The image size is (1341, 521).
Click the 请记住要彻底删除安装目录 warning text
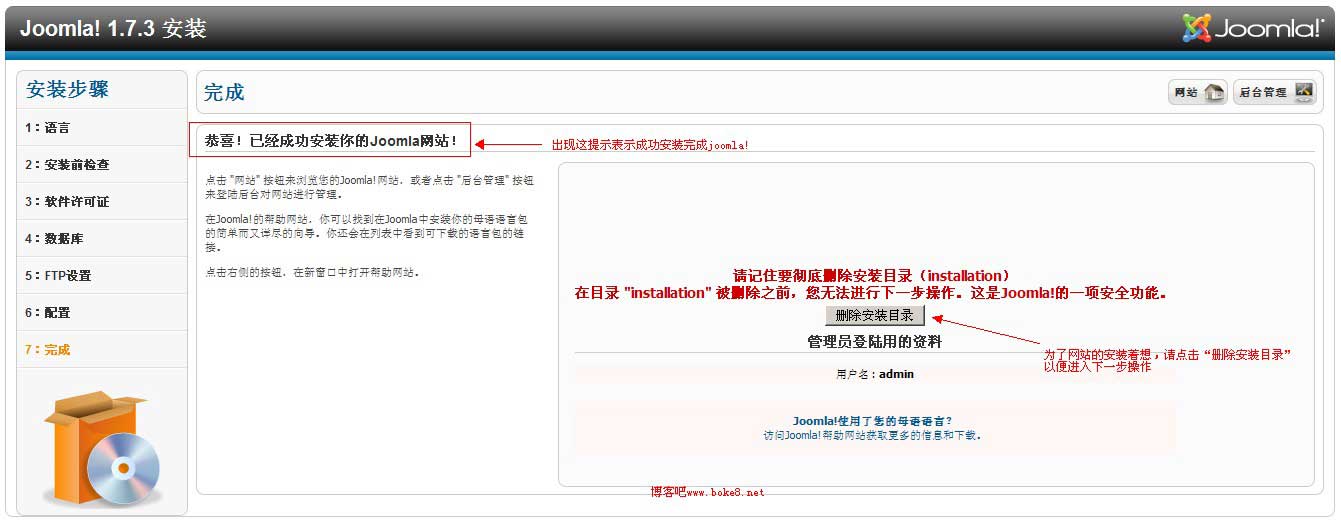[x=872, y=276]
